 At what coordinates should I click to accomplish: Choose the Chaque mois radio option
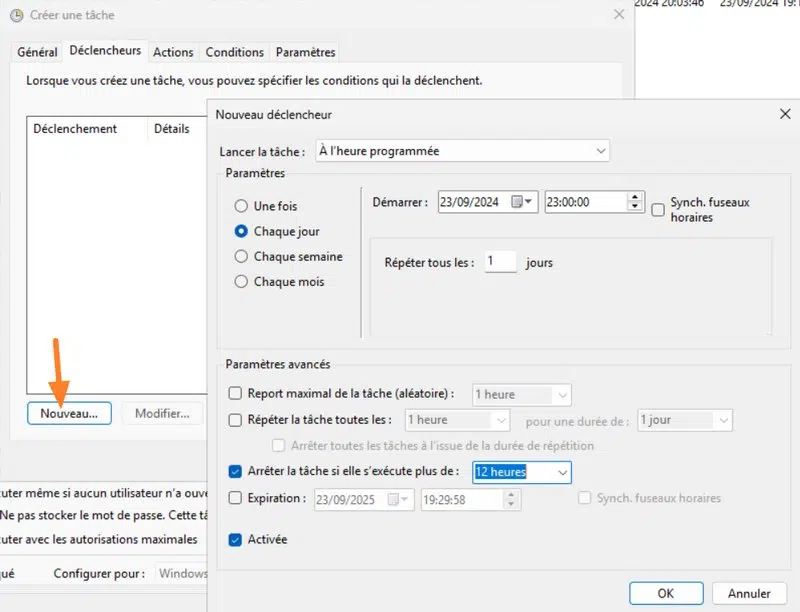click(x=241, y=282)
